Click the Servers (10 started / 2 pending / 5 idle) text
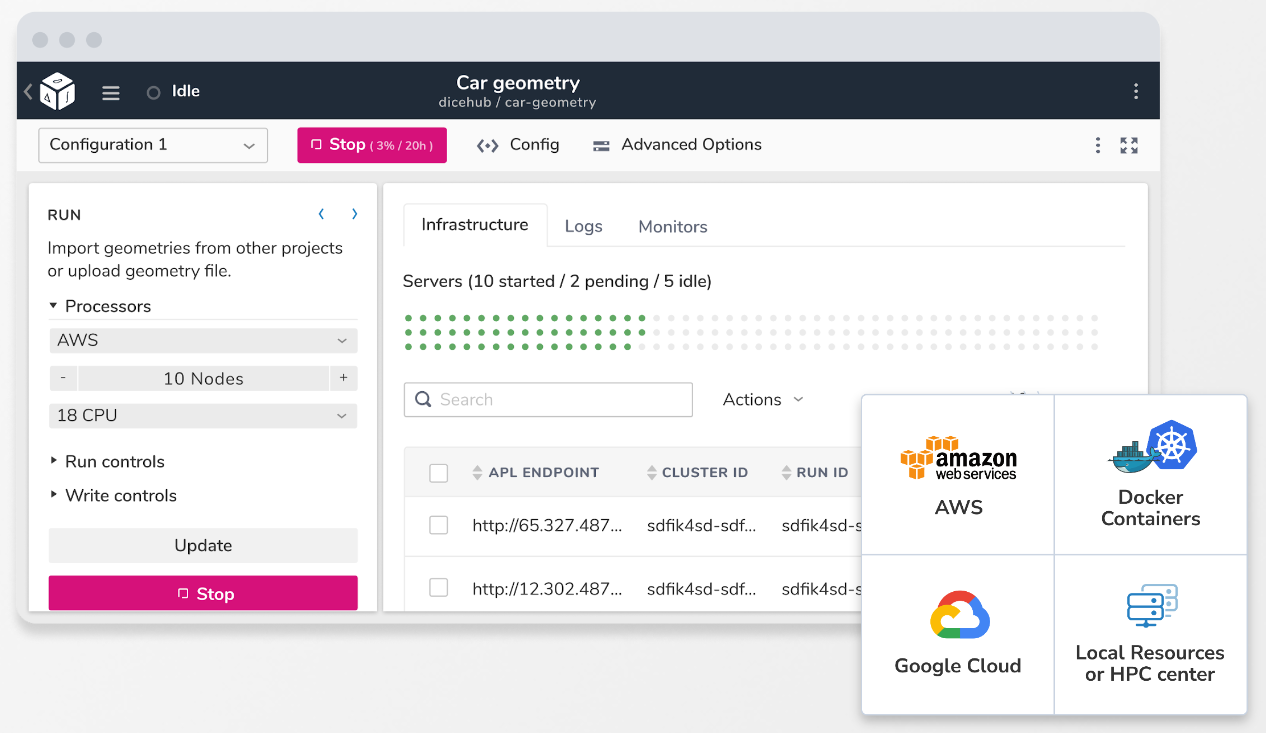The image size is (1266, 733). 557,282
